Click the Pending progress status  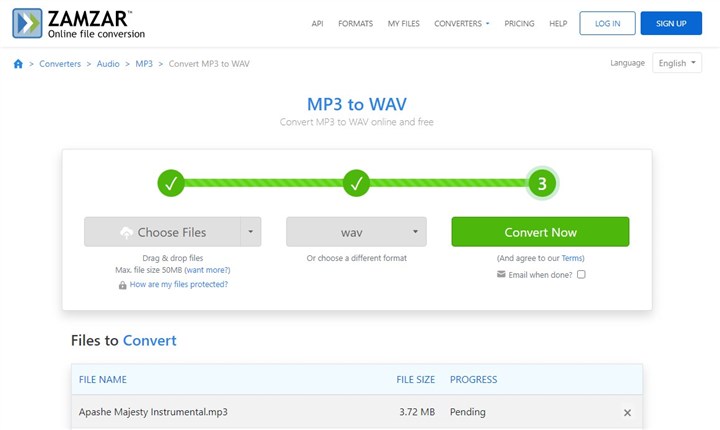click(467, 412)
